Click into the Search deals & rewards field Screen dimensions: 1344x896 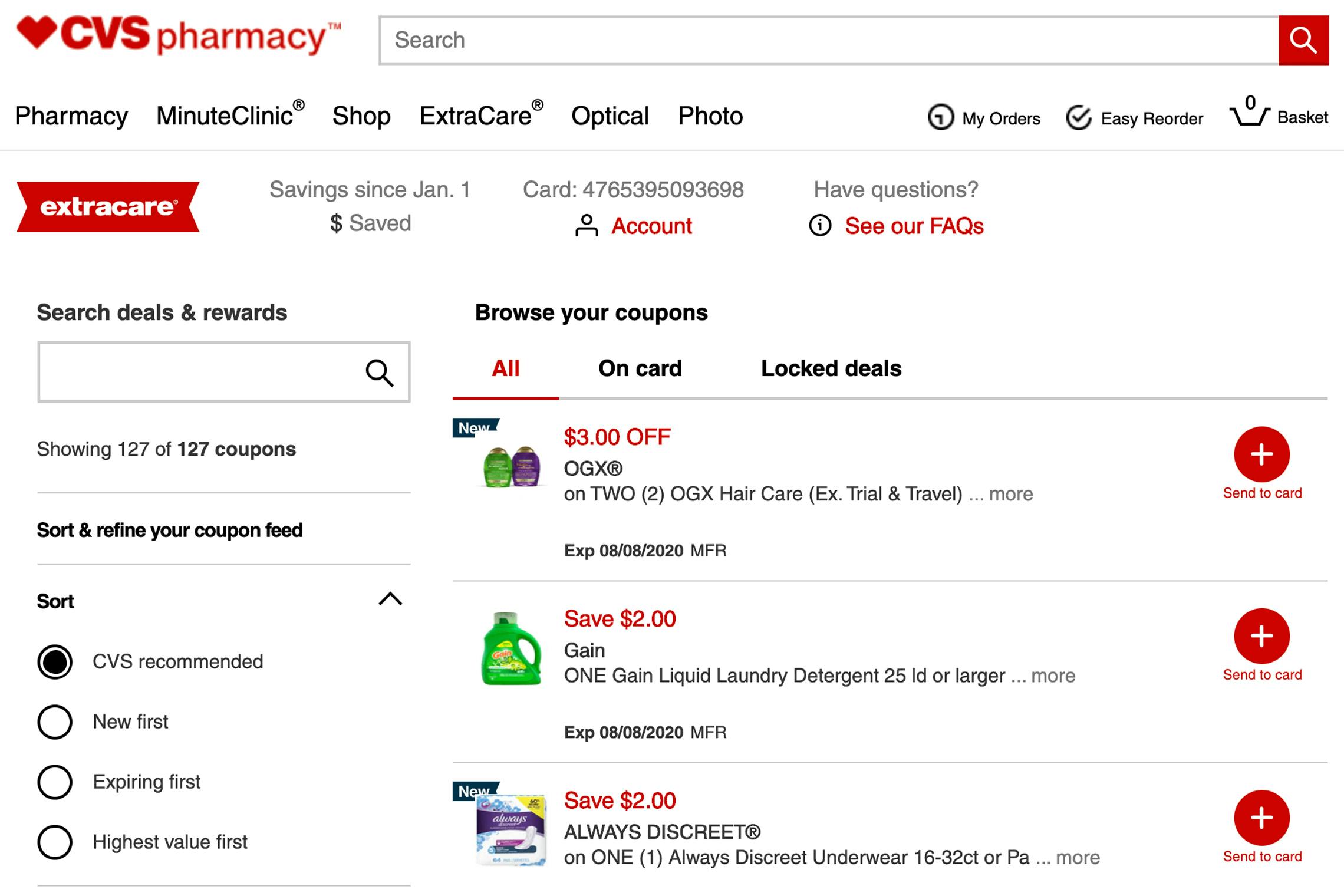coord(224,372)
